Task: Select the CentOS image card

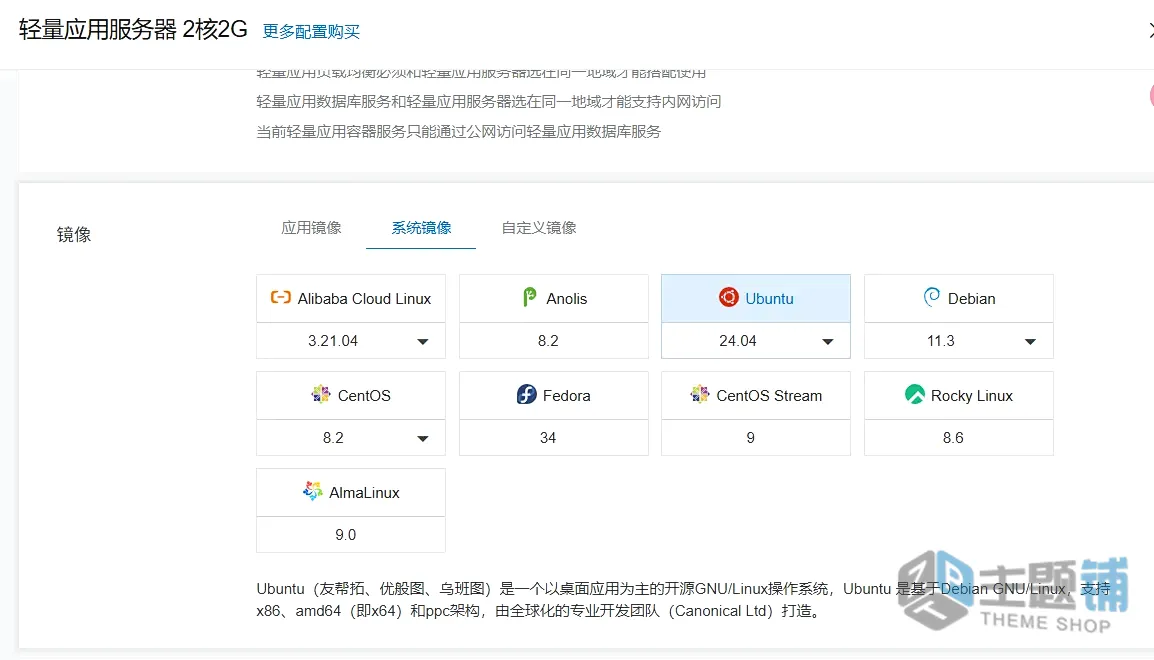Action: [351, 395]
